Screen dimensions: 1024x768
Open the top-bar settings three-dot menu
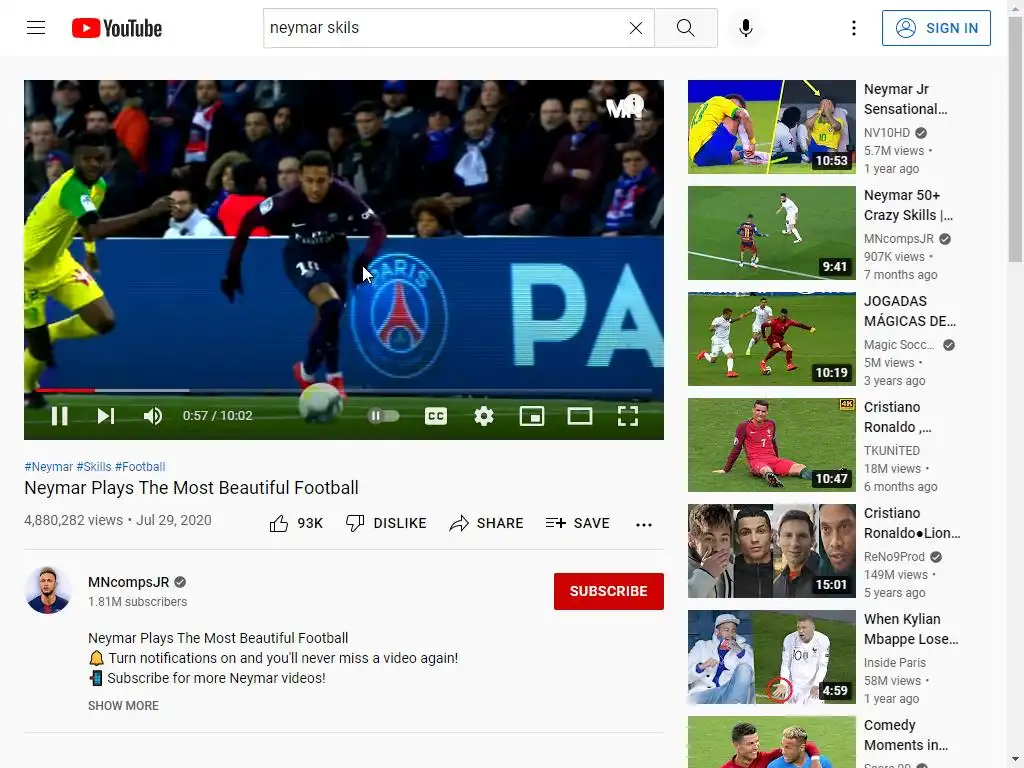(854, 28)
